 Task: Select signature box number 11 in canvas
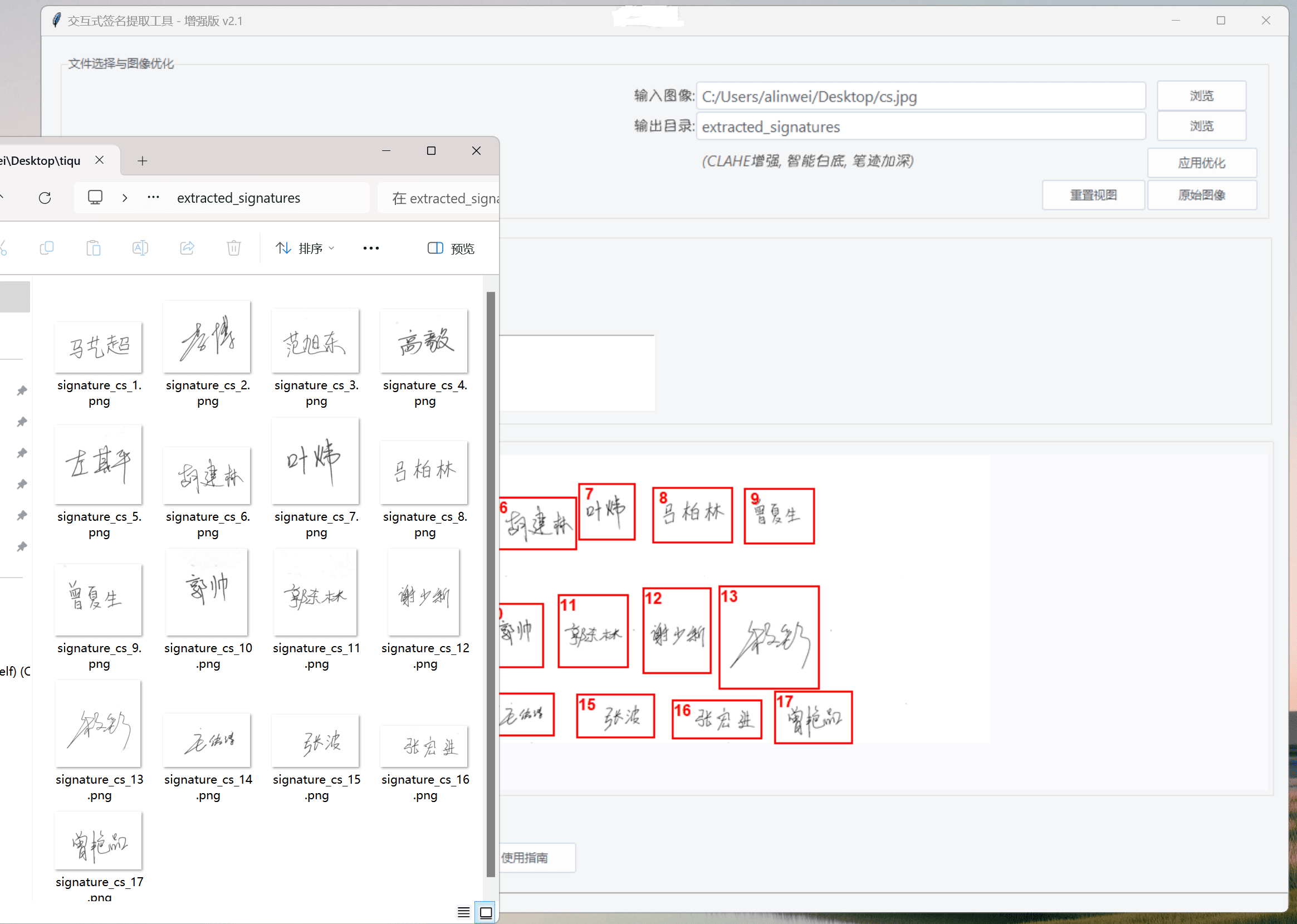coord(593,631)
